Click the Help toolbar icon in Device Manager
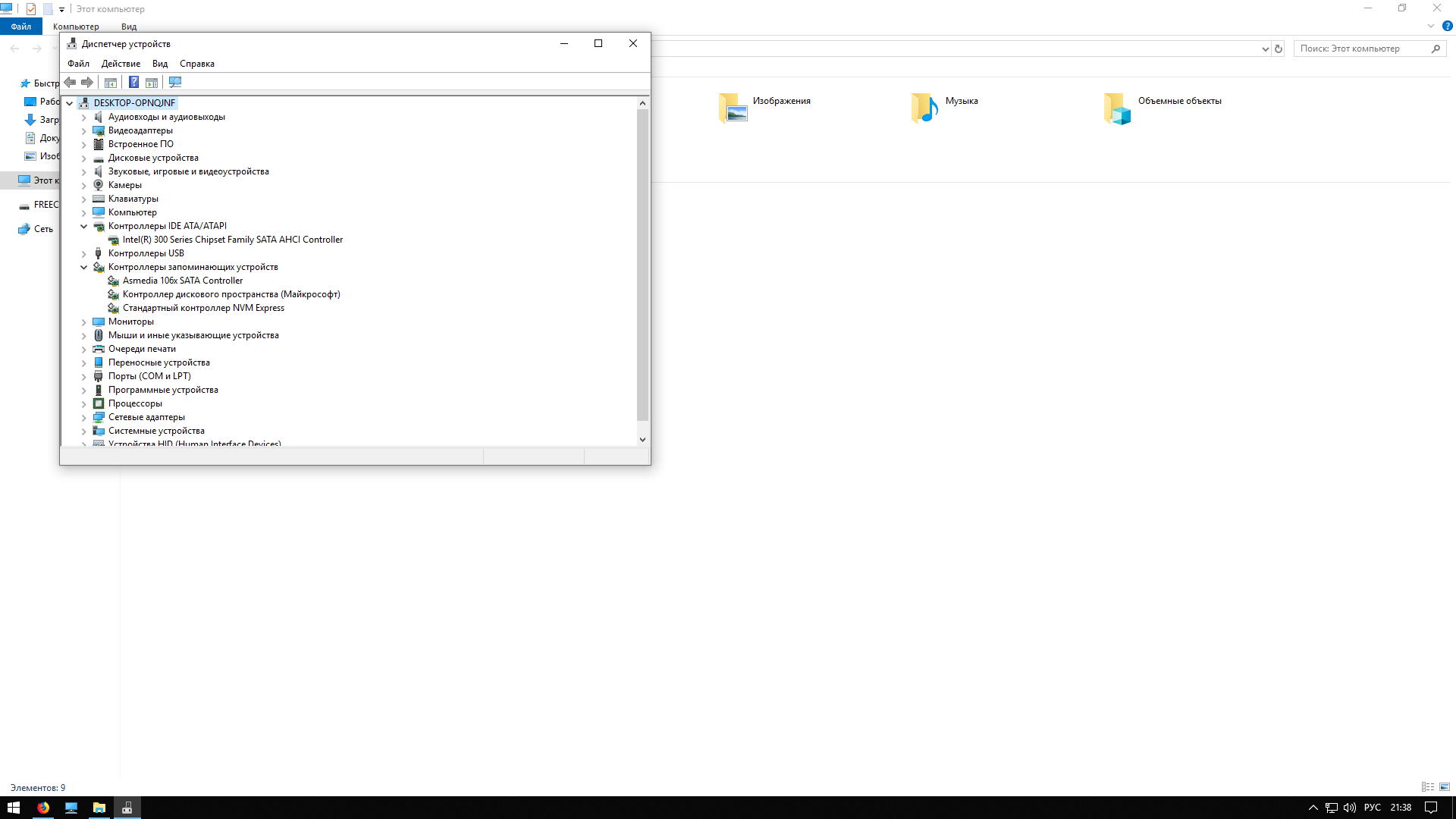 coord(133,82)
